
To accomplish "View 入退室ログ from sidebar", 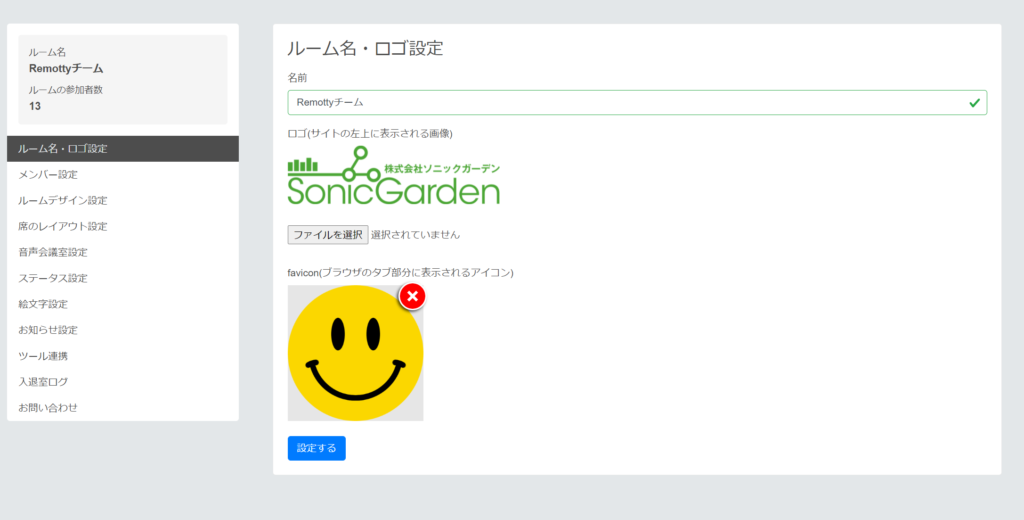I will click(123, 382).
